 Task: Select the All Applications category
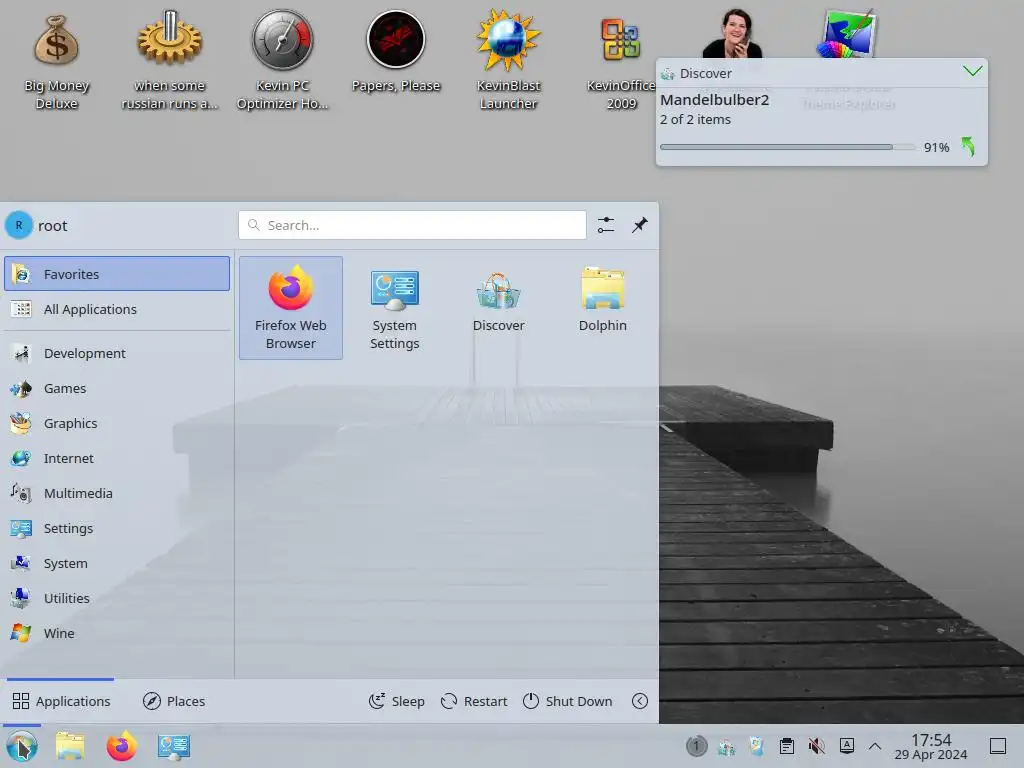click(117, 309)
